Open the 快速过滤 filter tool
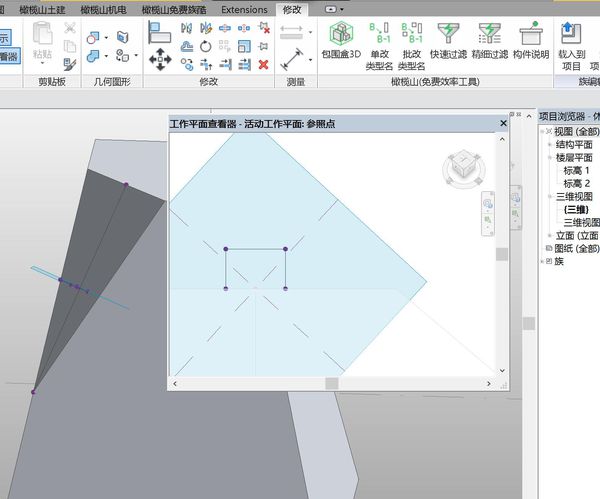Viewport: 600px width, 499px height. (x=448, y=40)
